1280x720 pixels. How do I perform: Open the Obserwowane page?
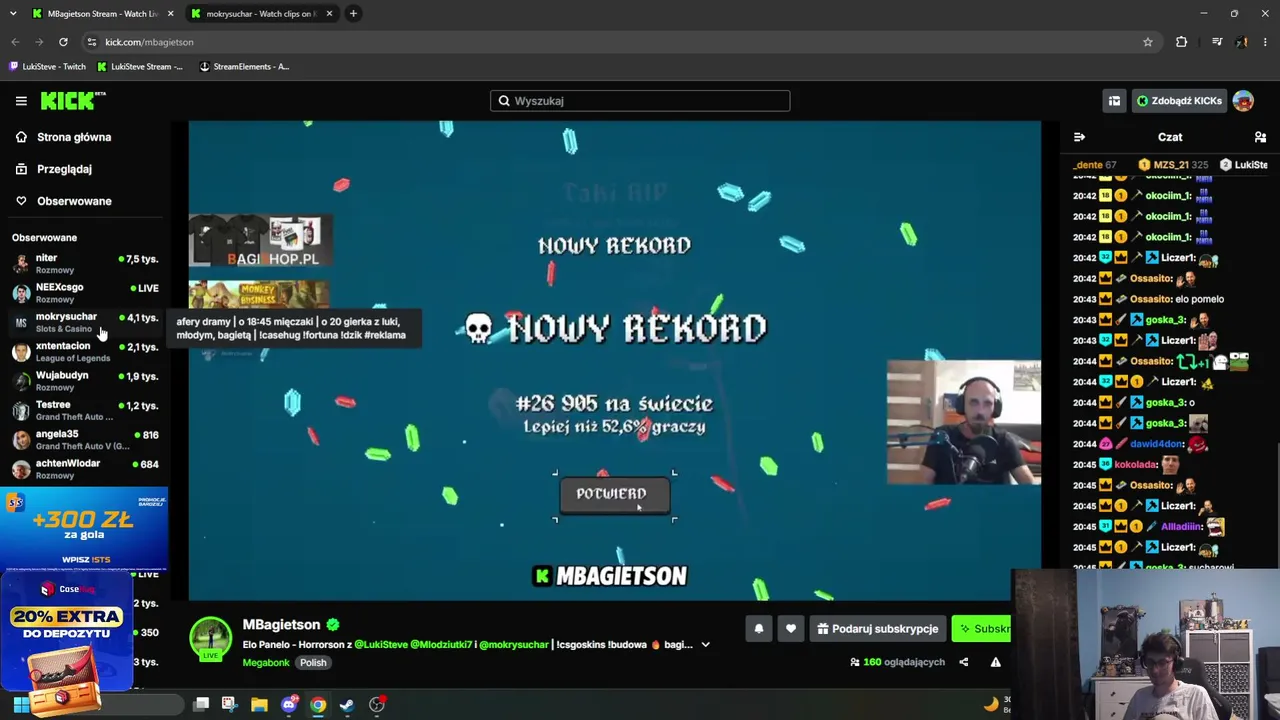pos(63,201)
